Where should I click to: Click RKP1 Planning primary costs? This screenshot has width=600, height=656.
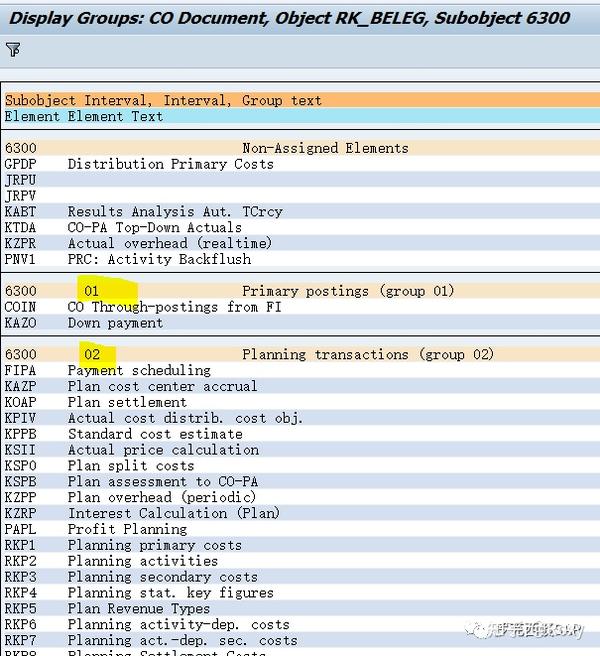(x=301, y=546)
